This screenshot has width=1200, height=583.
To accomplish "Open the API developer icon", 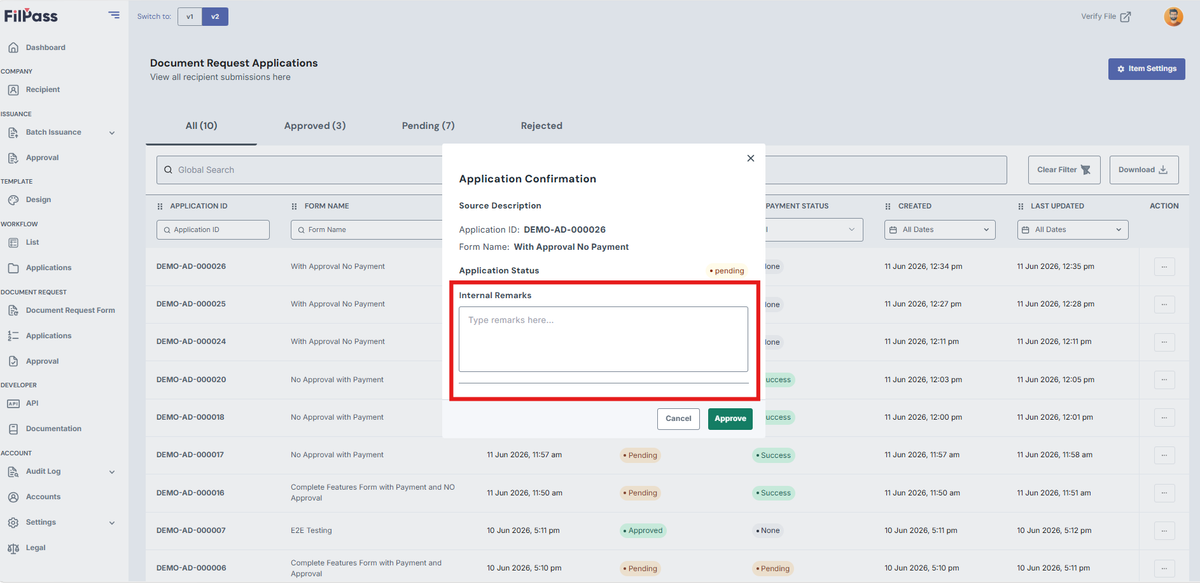I will click(13, 403).
